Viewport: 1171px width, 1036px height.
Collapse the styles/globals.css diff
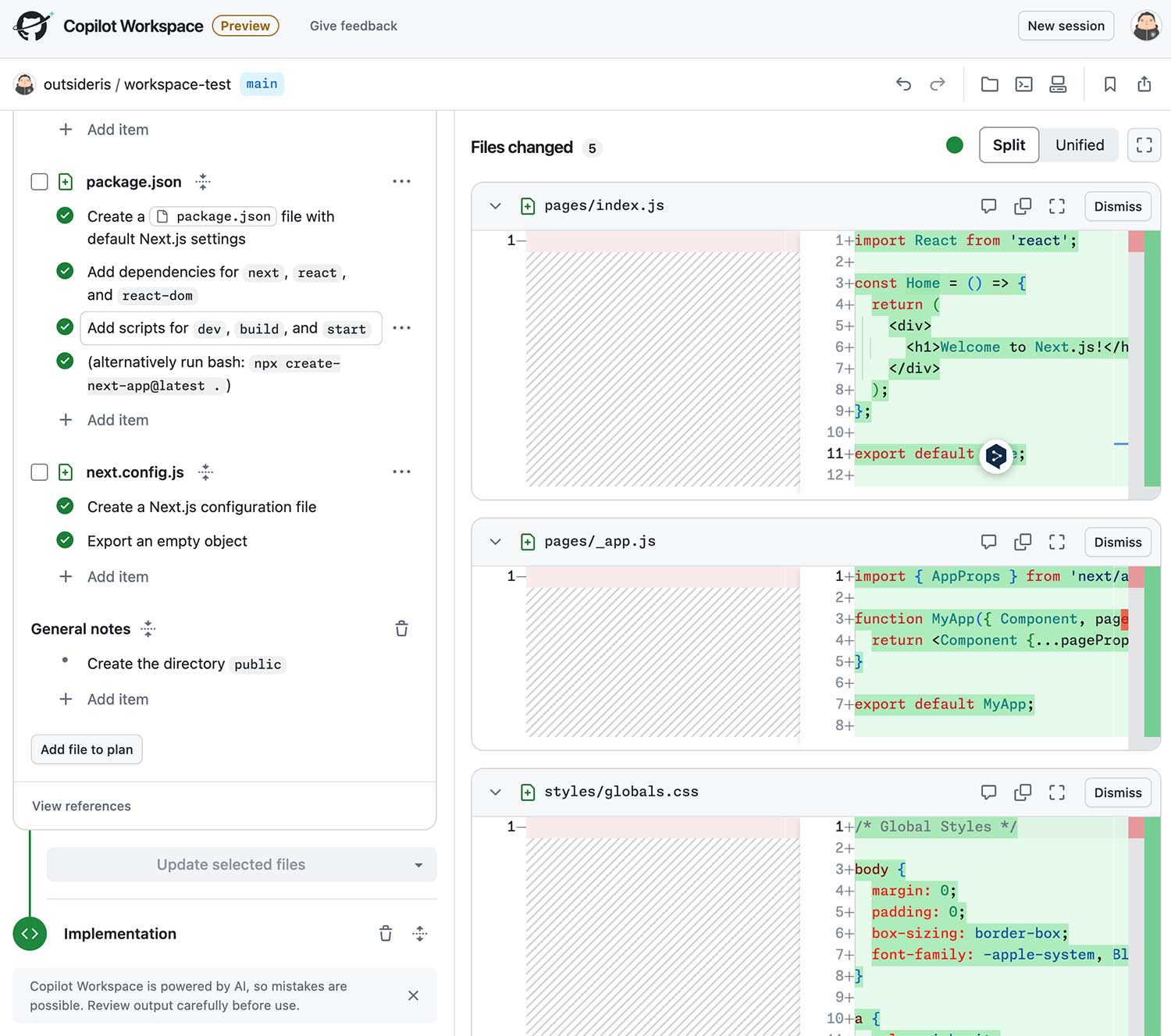[495, 792]
